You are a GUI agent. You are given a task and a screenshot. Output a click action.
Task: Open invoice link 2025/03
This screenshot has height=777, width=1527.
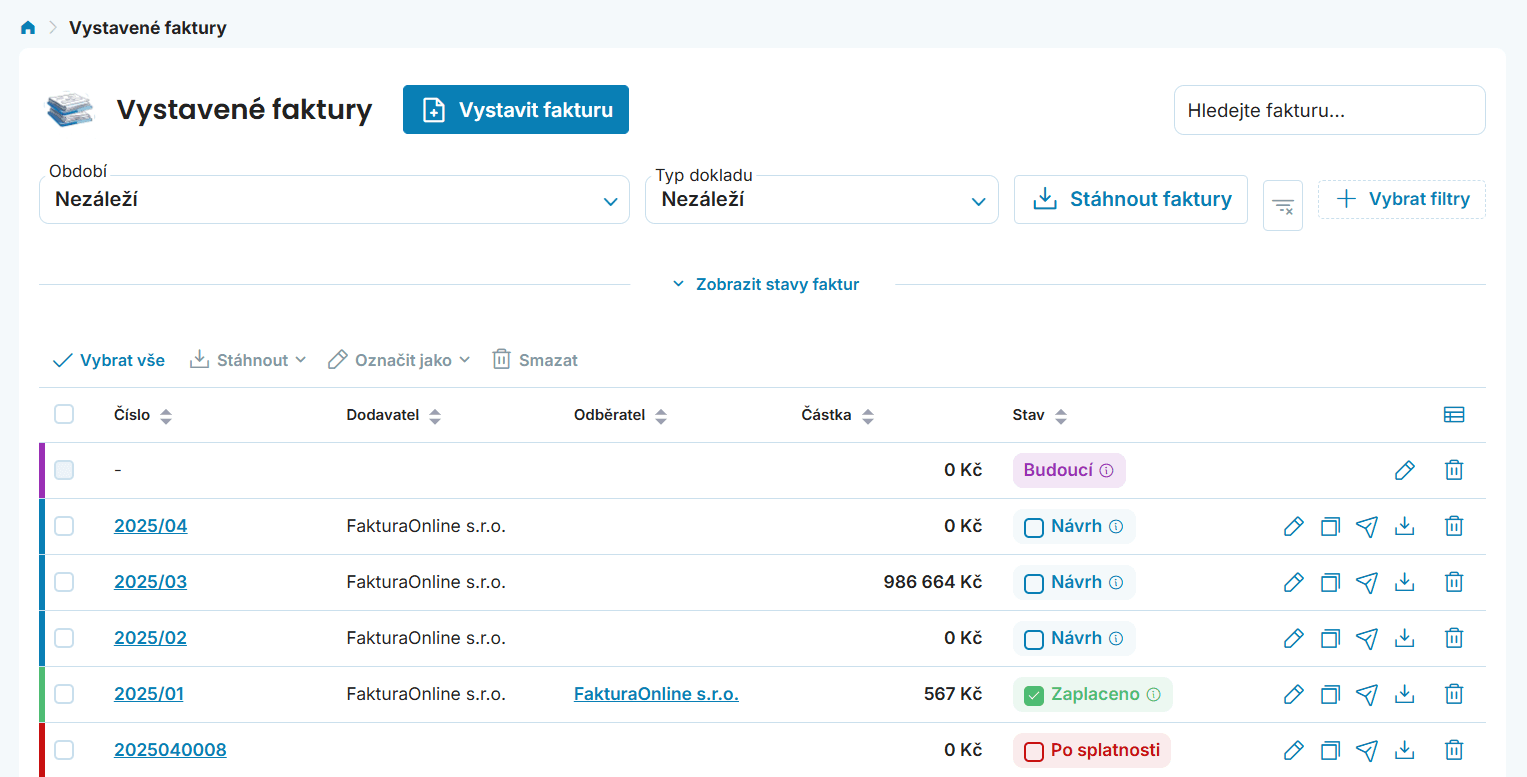pos(150,582)
